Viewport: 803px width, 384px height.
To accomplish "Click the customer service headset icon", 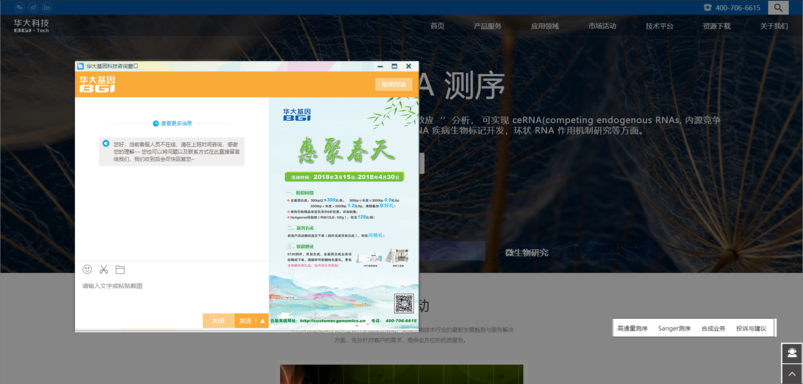I will pos(792,353).
